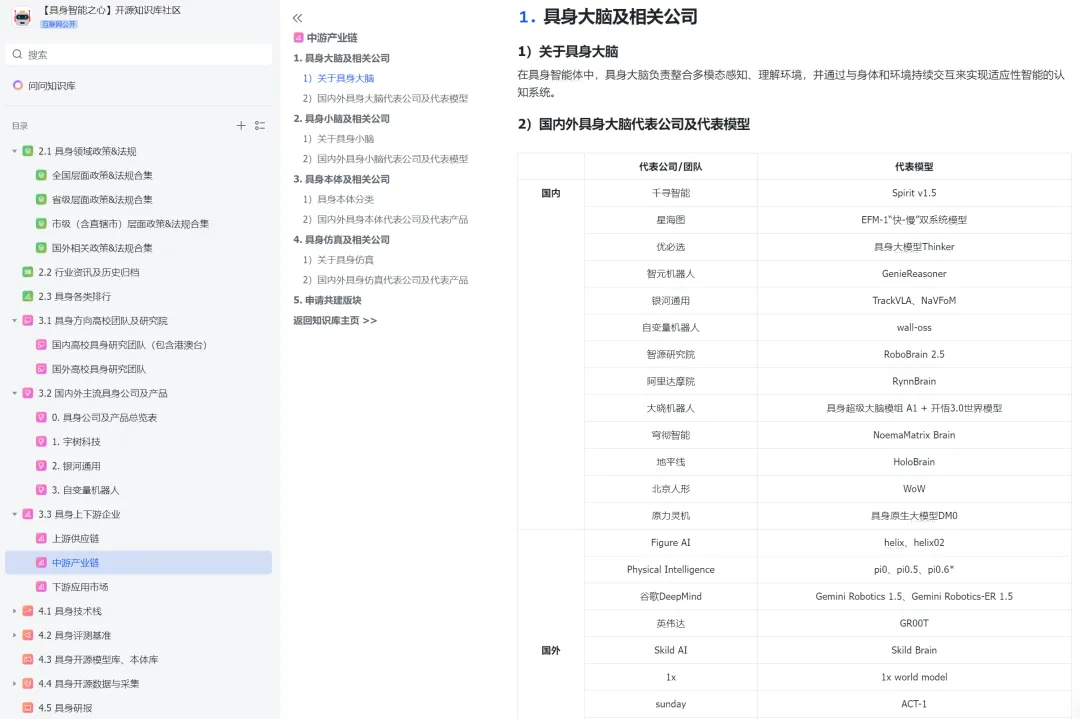Click the Physical Intelligence table cell
1080x719 pixels.
click(x=671, y=570)
